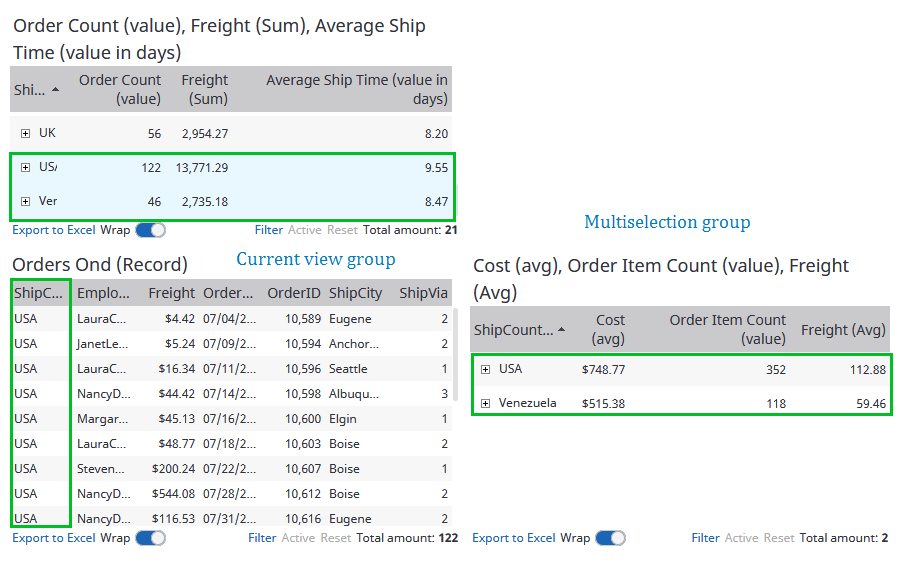Open Filter link under Orders table
Screen dimensions: 922x586
tap(262, 538)
